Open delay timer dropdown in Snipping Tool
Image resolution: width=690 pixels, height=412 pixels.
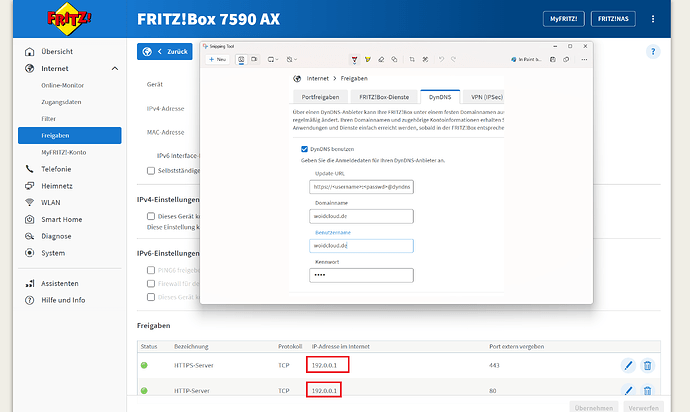click(x=292, y=59)
